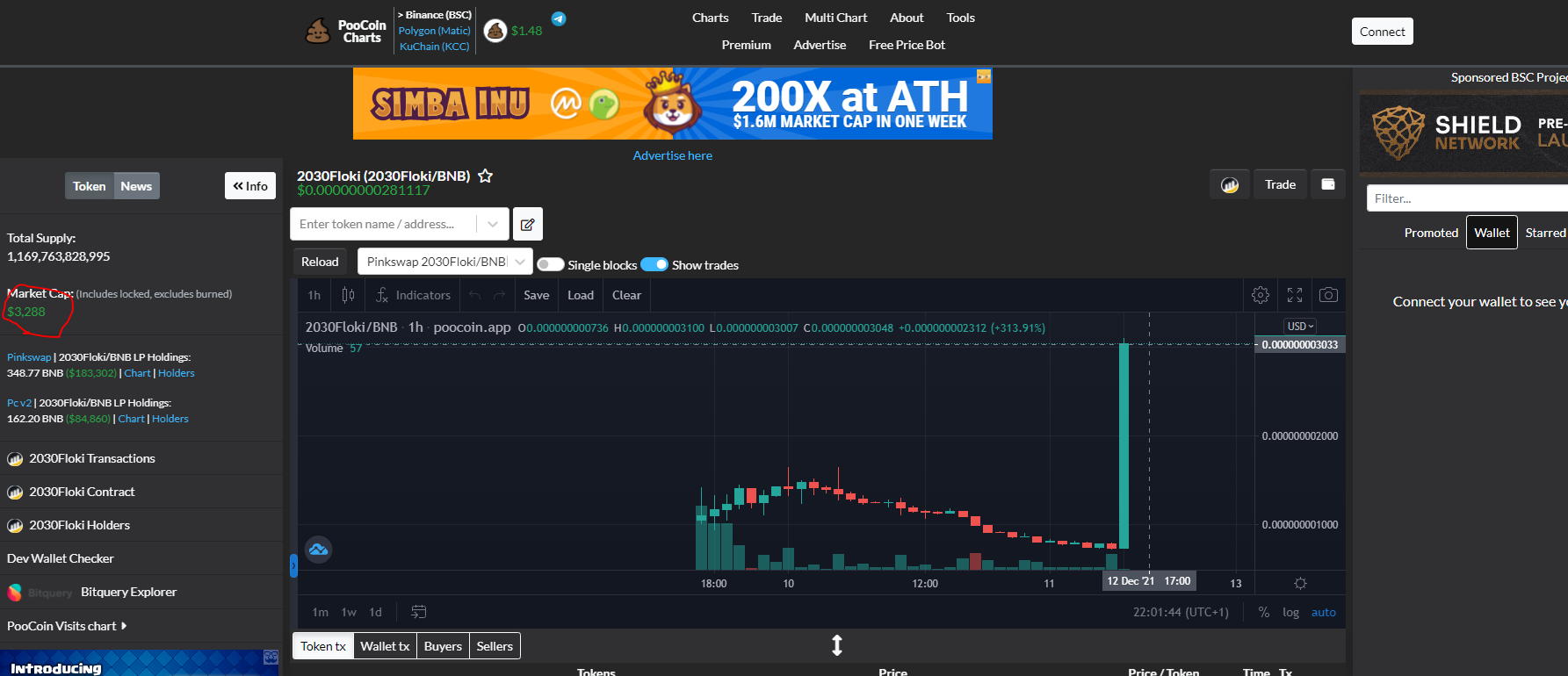
Task: Switch to the Buyers tab
Action: 443,646
